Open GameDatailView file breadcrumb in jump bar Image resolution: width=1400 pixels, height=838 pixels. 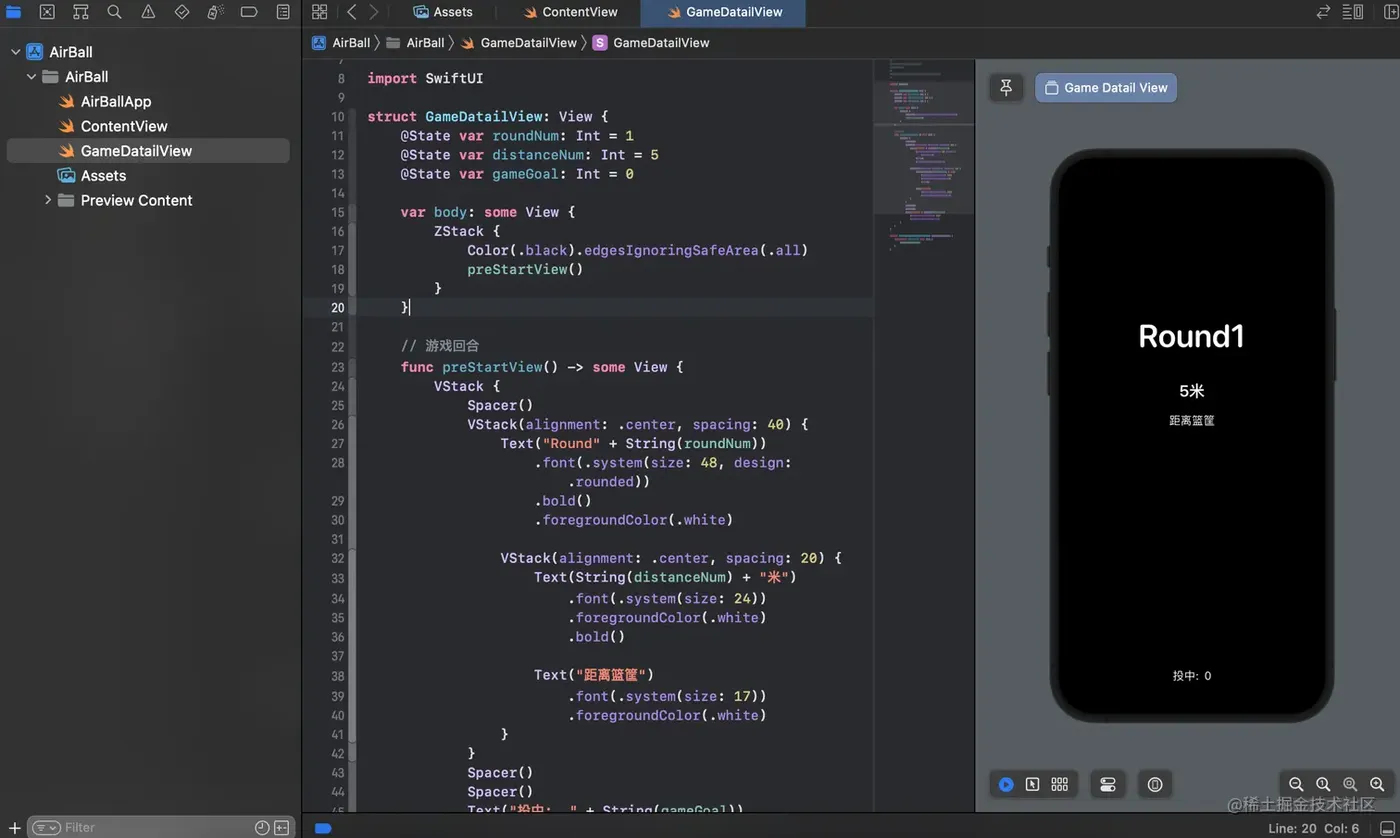(519, 43)
